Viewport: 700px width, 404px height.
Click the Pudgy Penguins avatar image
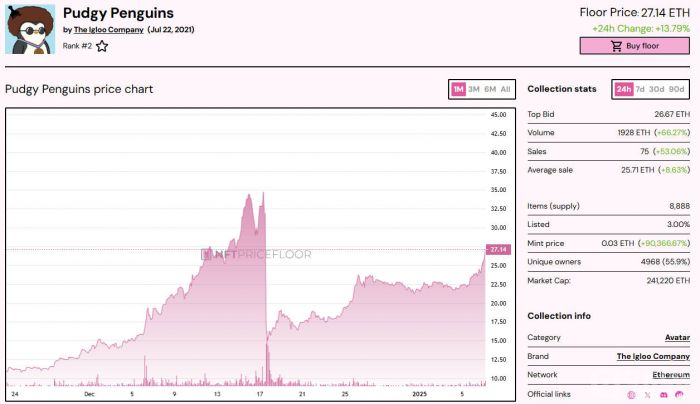[x=30, y=29]
